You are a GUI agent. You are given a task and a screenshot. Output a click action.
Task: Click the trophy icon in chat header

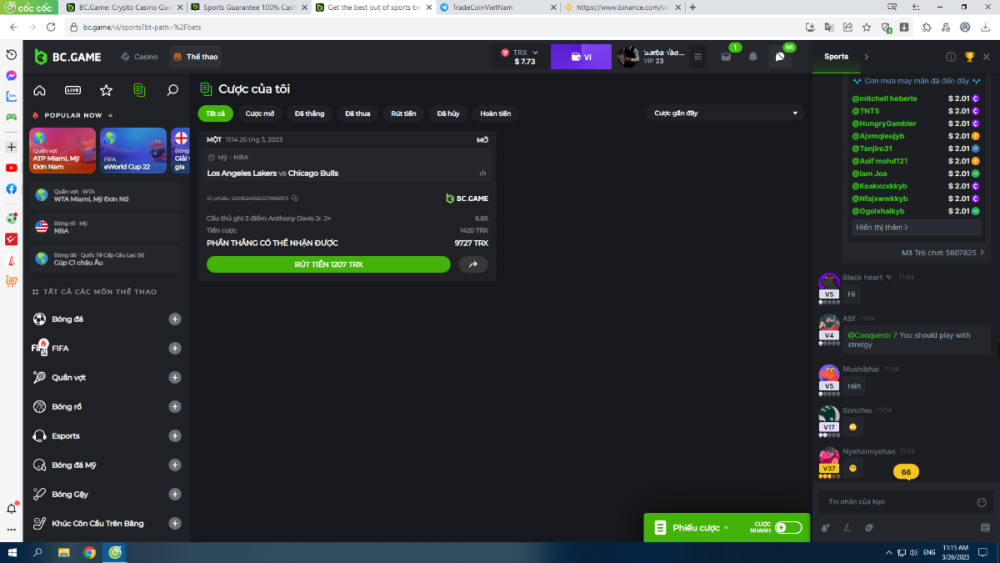[968, 57]
